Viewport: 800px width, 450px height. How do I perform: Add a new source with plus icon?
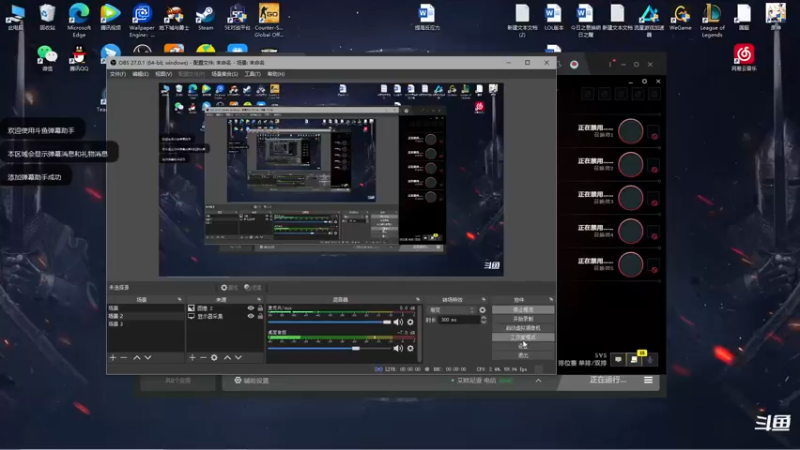click(192, 358)
